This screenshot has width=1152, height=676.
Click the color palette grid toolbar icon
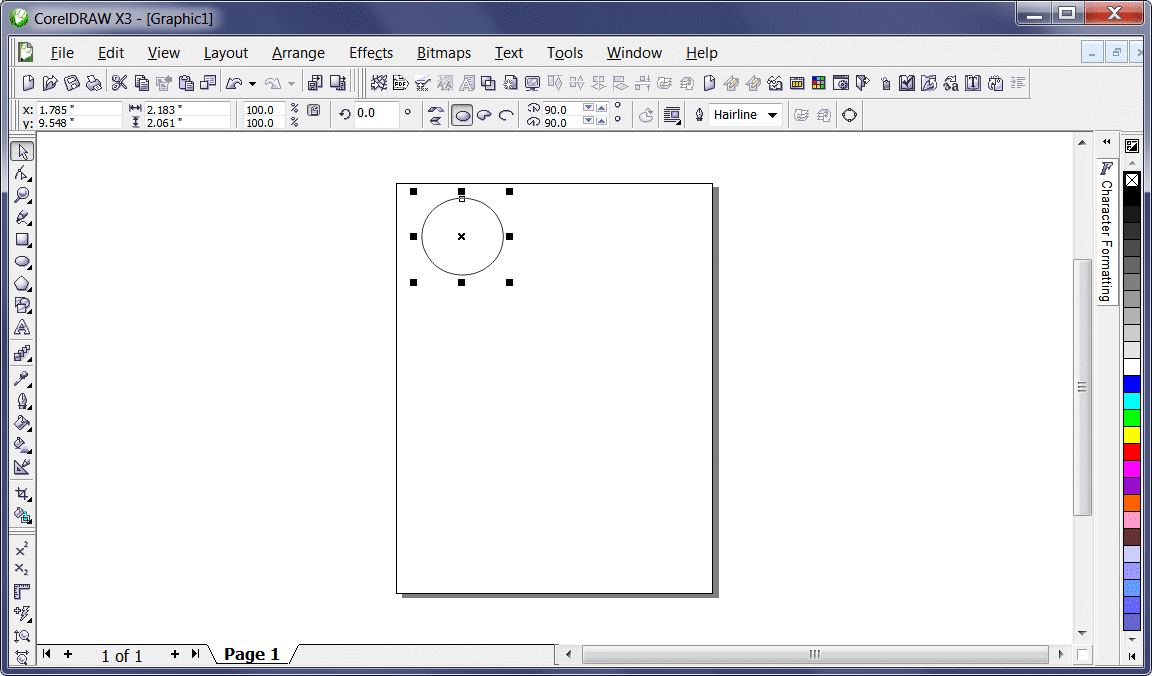(818, 83)
